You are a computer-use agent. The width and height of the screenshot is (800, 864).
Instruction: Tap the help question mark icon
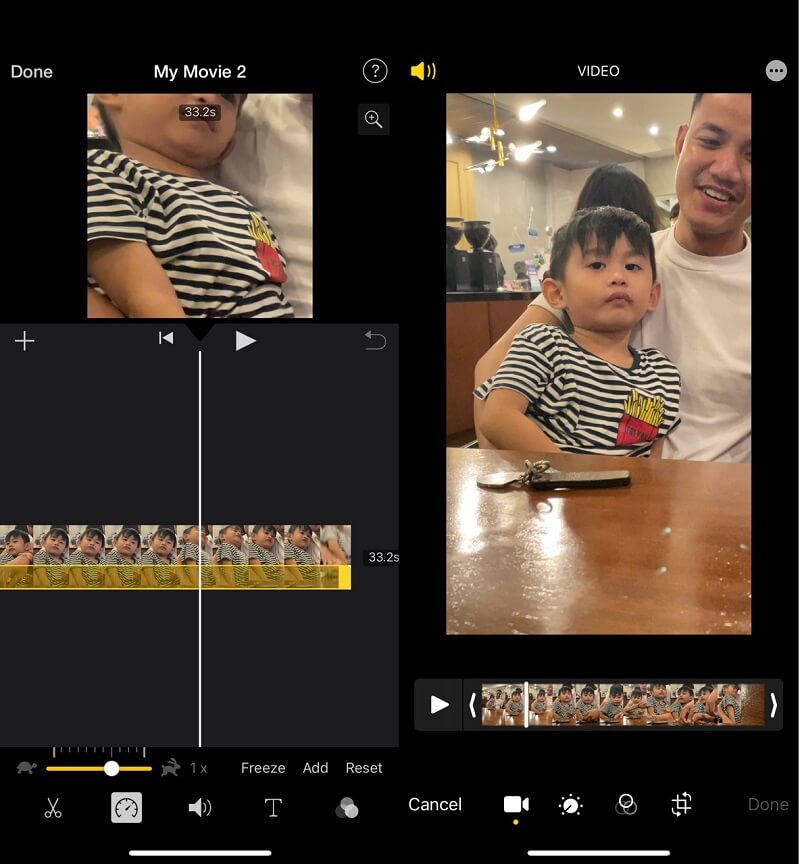[x=374, y=71]
